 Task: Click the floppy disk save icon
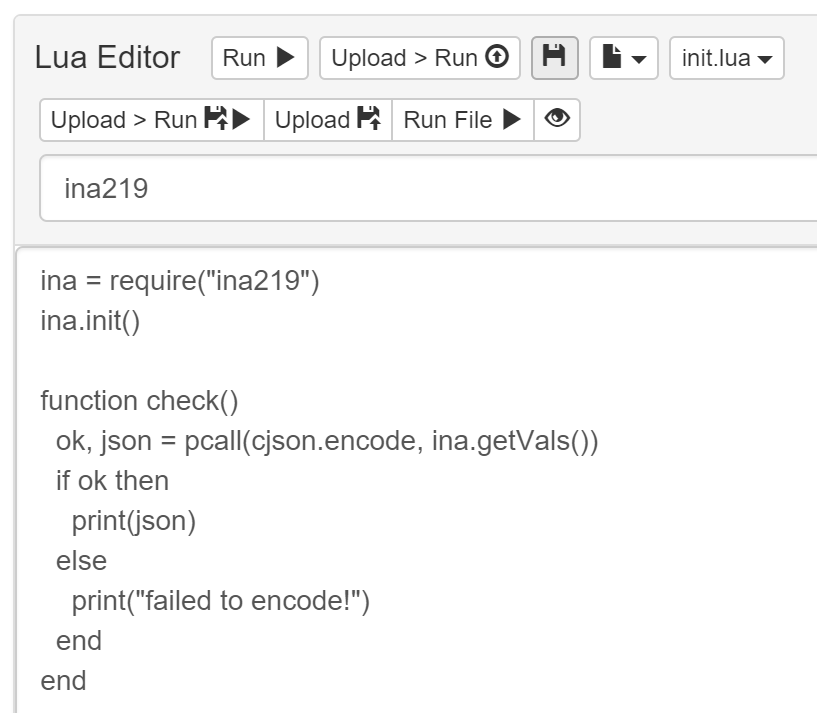click(554, 58)
